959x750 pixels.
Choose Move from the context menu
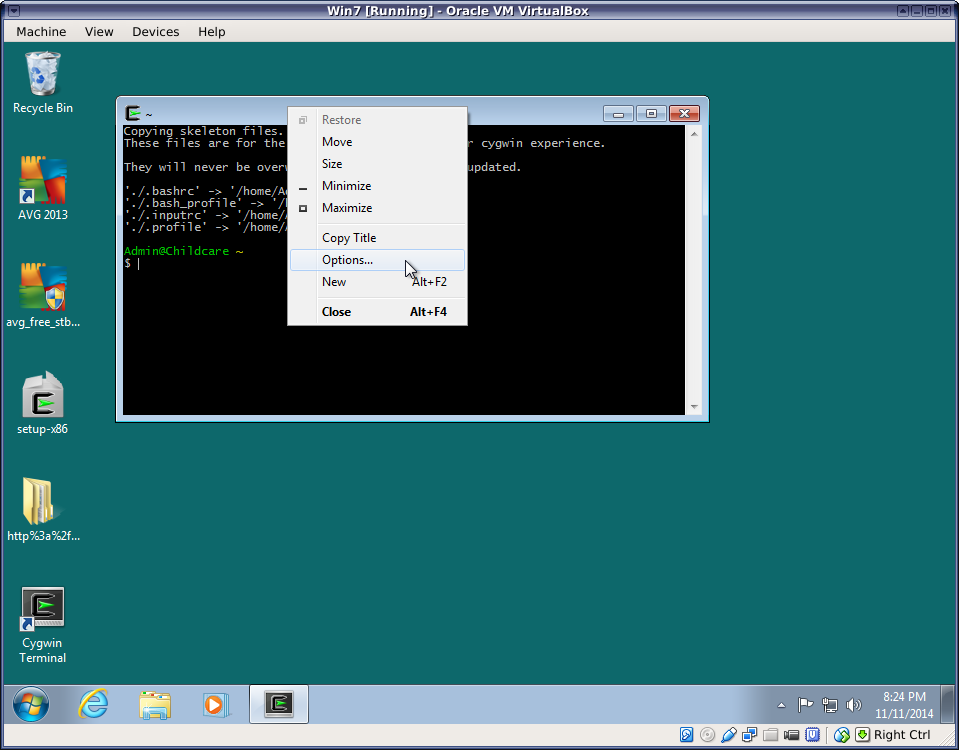(x=377, y=142)
